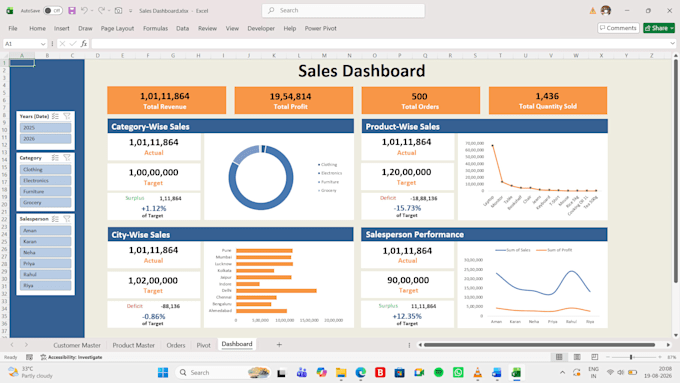Viewport: 680px width, 383px height.
Task: Toggle multi-select on Category slicer
Action: [55, 158]
